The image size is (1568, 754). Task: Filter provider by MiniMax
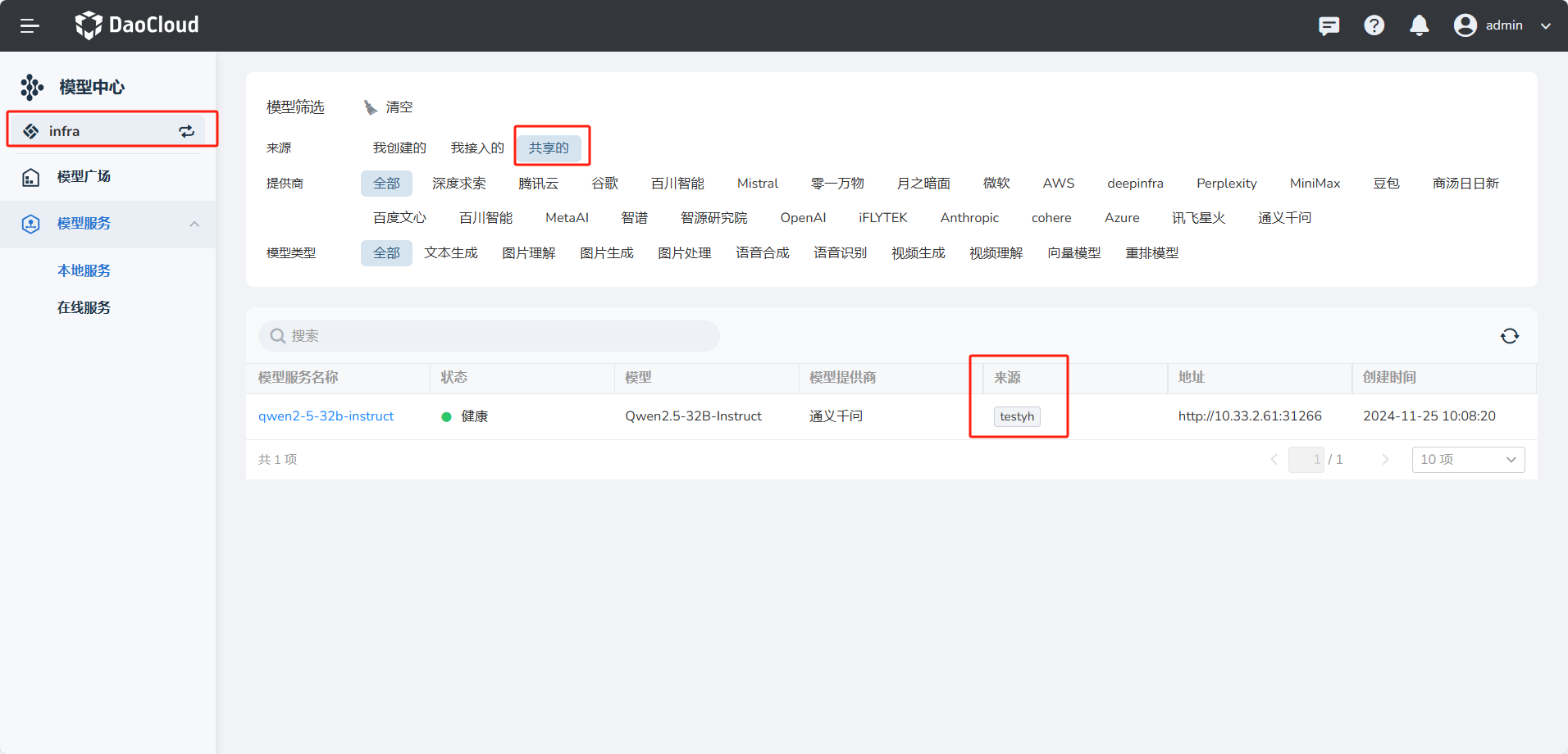(x=1315, y=184)
